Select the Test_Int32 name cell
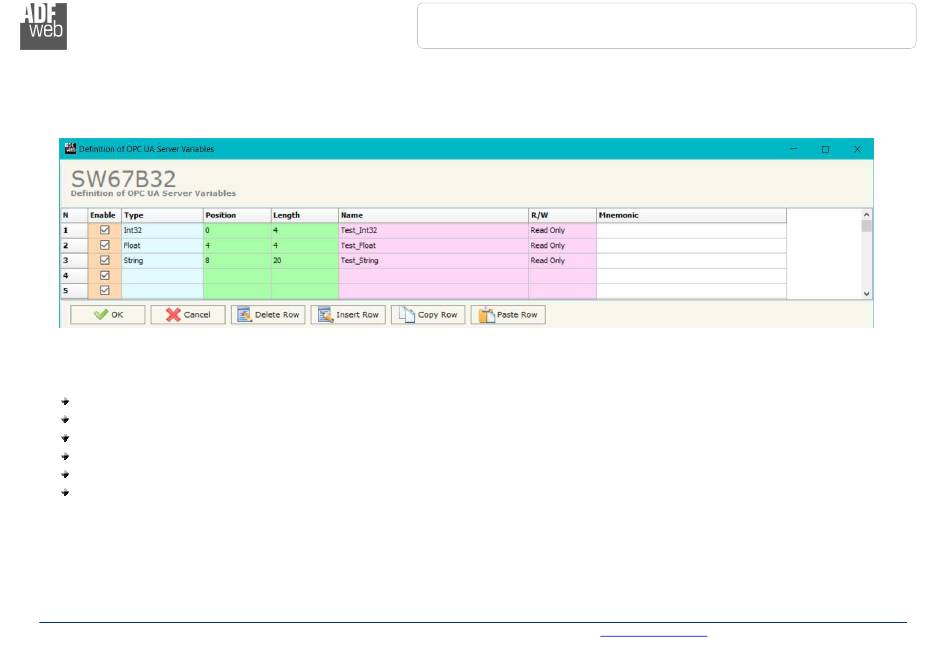Viewport: 950px width, 654px height. 433,230
